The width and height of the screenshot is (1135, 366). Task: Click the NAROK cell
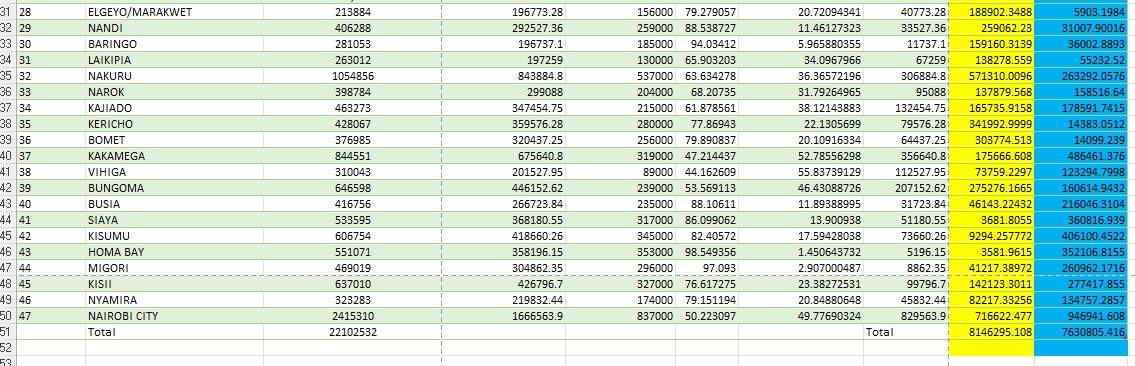tap(174, 92)
